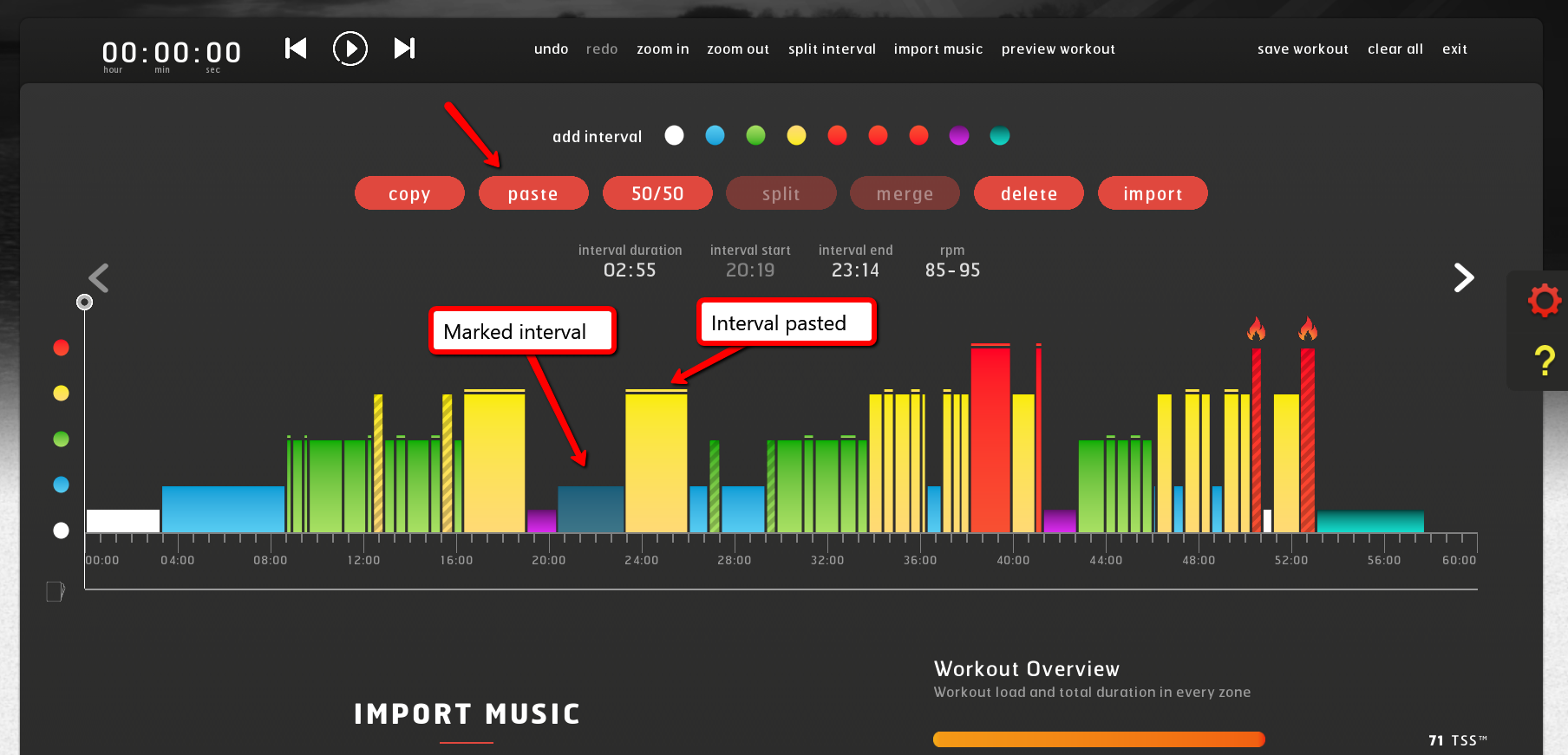Open the yellow question mark help
Image resolution: width=1568 pixels, height=755 pixels.
pyautogui.click(x=1544, y=360)
